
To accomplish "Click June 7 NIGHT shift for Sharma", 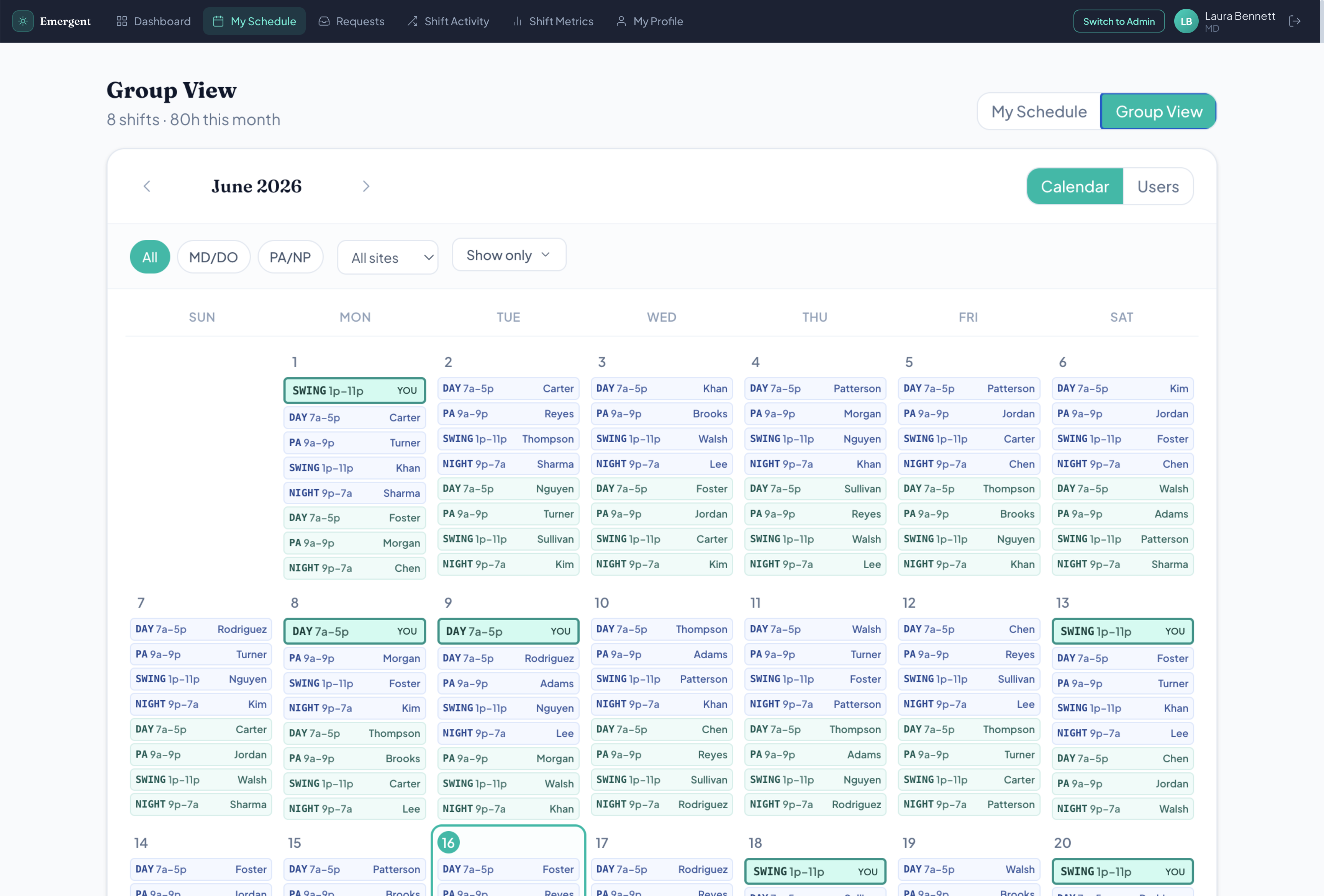I will (201, 804).
